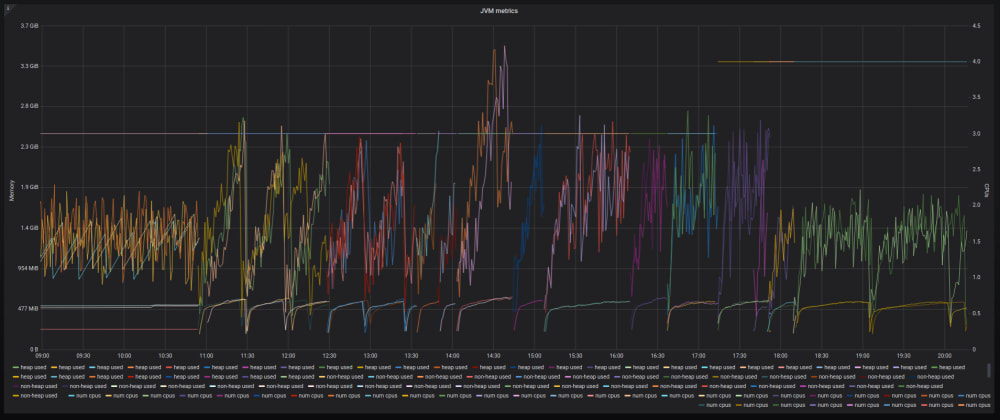Click the 1.0 CPUs axis value

tap(976, 278)
